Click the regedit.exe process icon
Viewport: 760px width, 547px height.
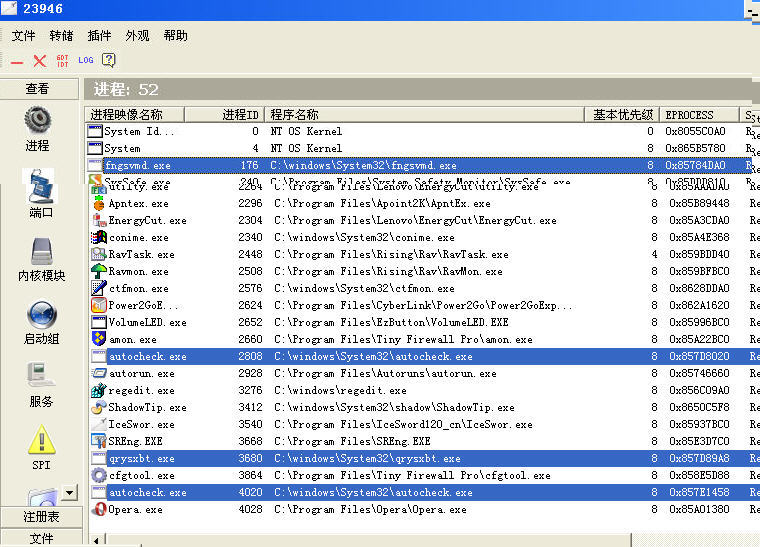click(98, 390)
